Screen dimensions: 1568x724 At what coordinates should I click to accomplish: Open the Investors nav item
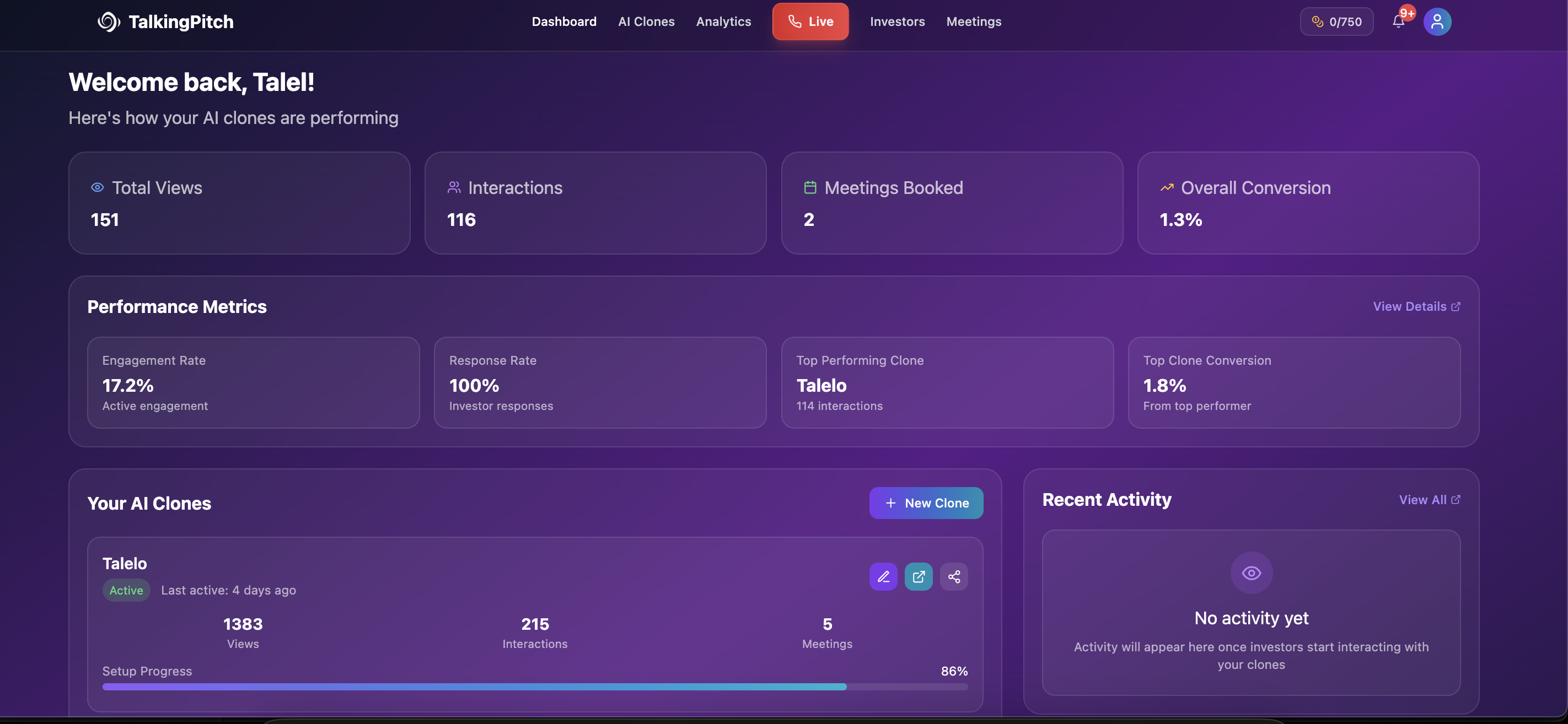[897, 22]
